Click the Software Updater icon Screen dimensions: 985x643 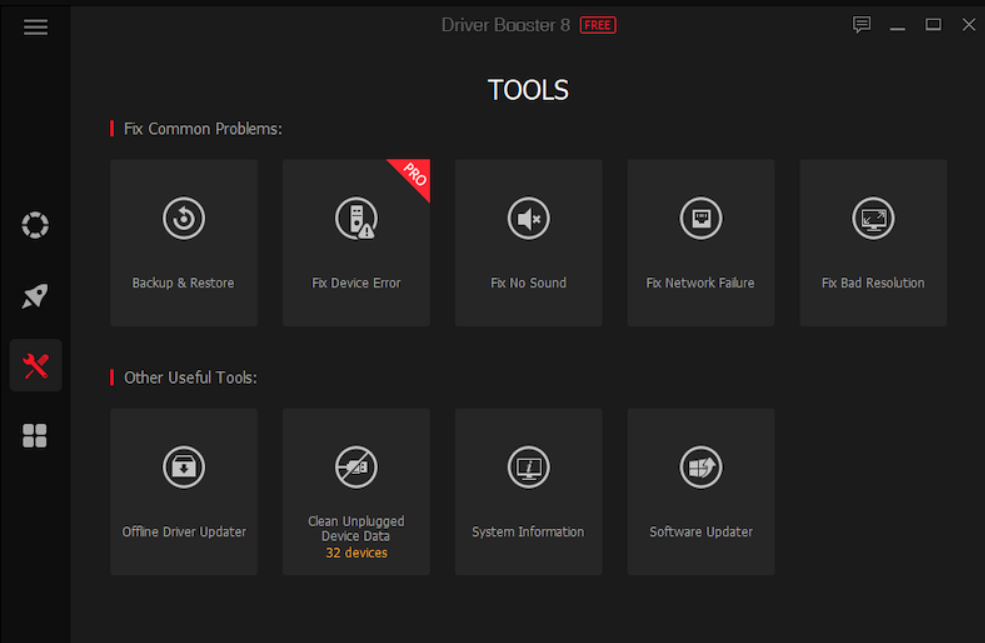point(701,467)
